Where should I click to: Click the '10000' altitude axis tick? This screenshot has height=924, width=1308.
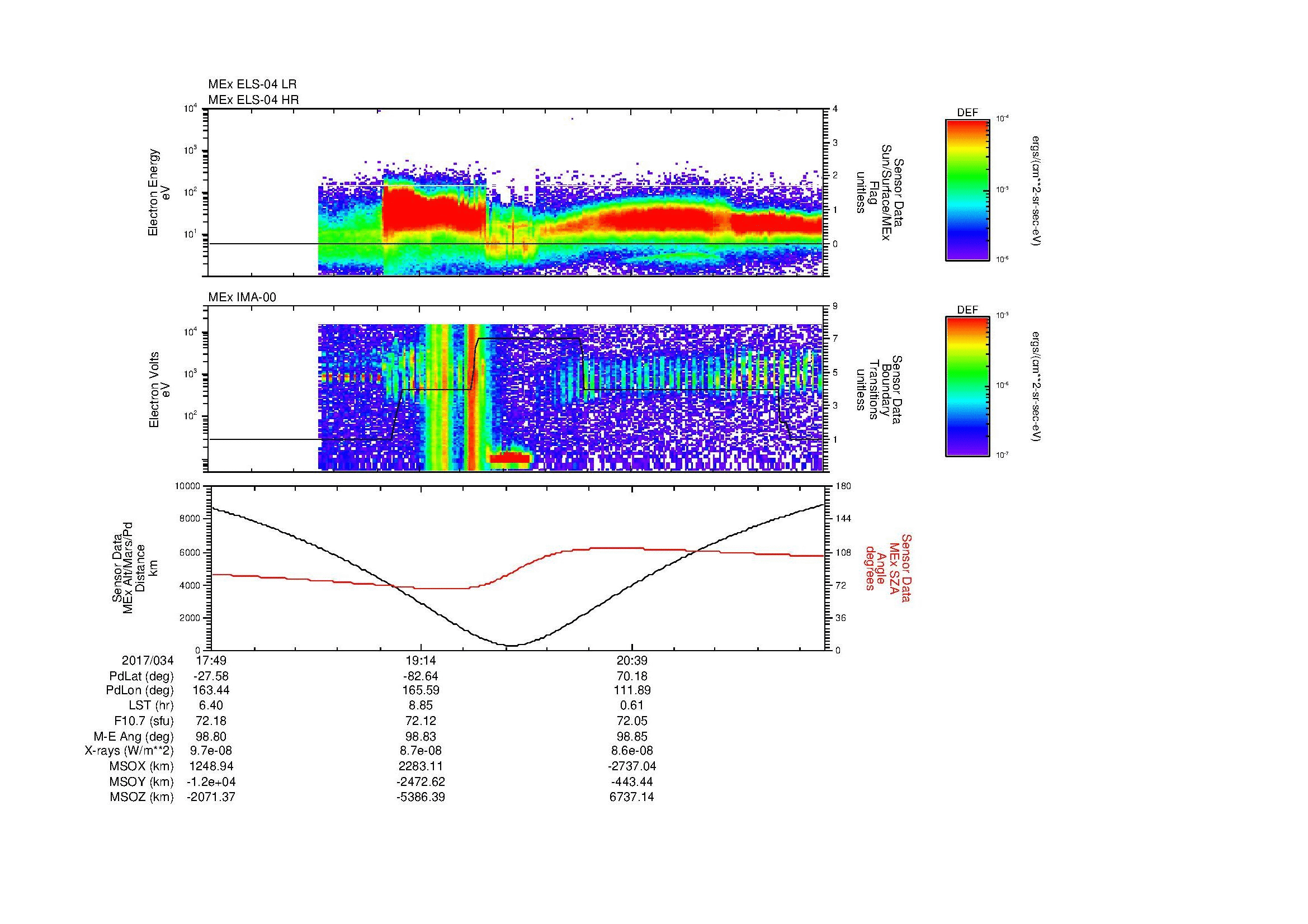pyautogui.click(x=188, y=486)
